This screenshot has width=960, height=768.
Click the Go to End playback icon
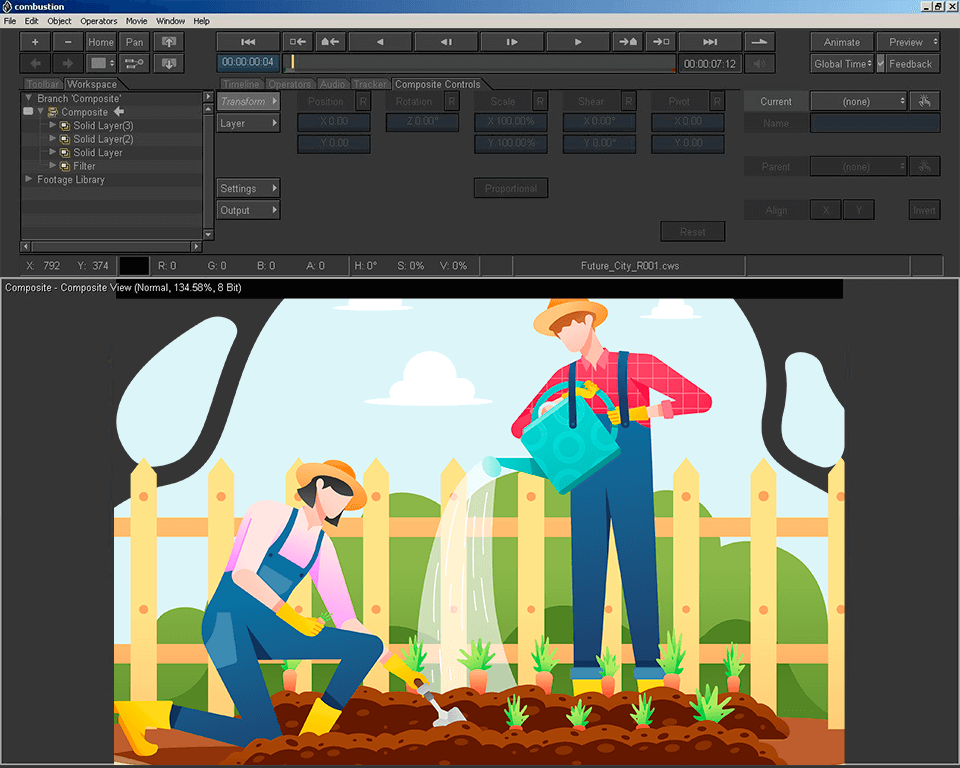[710, 41]
